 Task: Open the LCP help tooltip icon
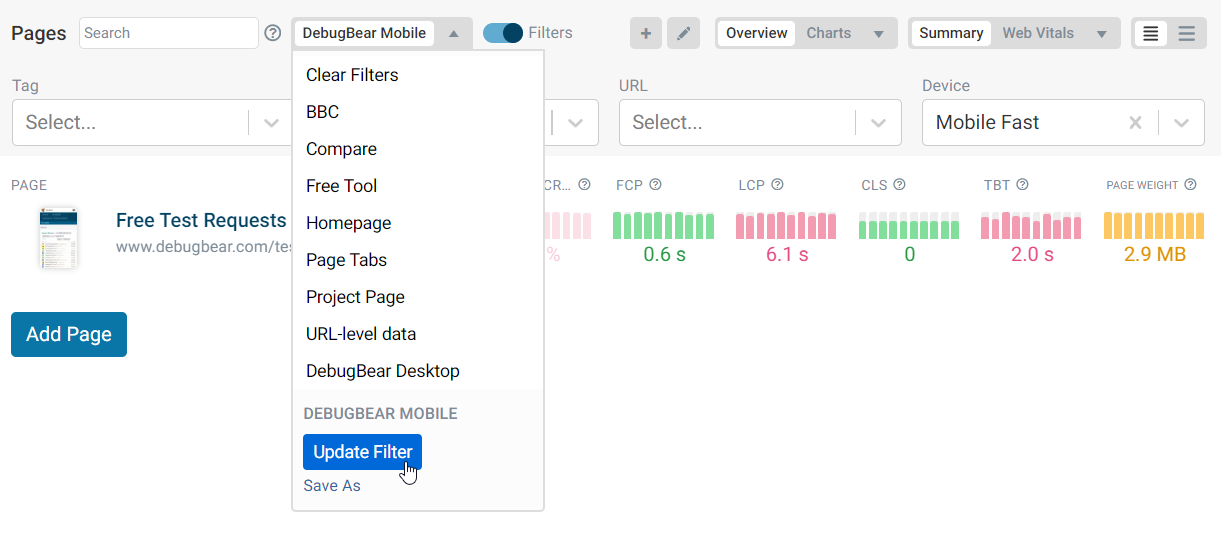[x=777, y=185]
